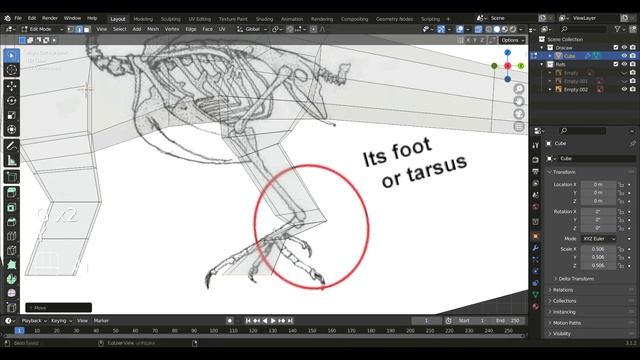This screenshot has height=360, width=640.
Task: Click the viewport zoom magnifier icon
Action: click(x=519, y=89)
